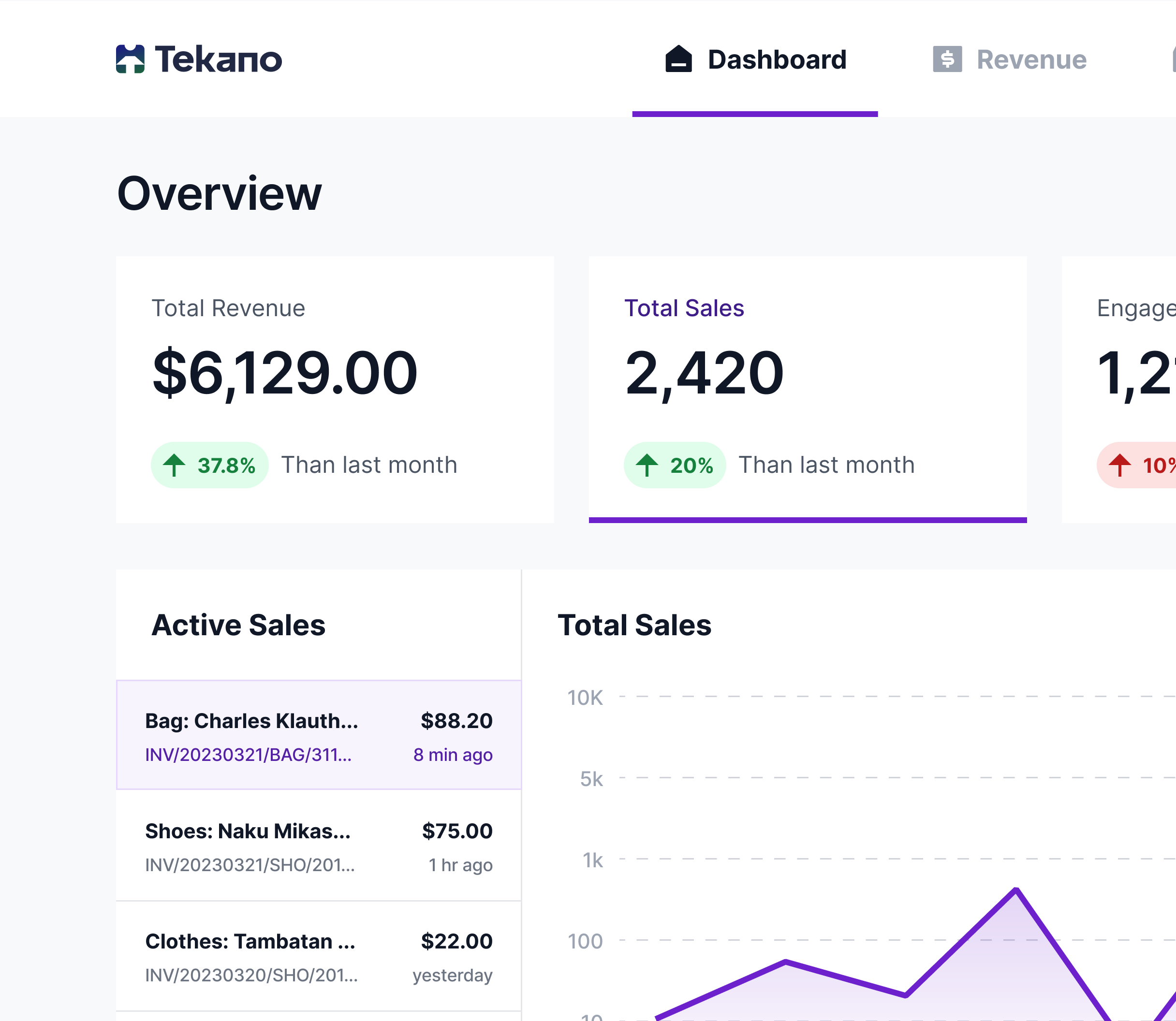Image resolution: width=1176 pixels, height=1021 pixels.
Task: Click the peak point of sales chart
Action: [1016, 890]
